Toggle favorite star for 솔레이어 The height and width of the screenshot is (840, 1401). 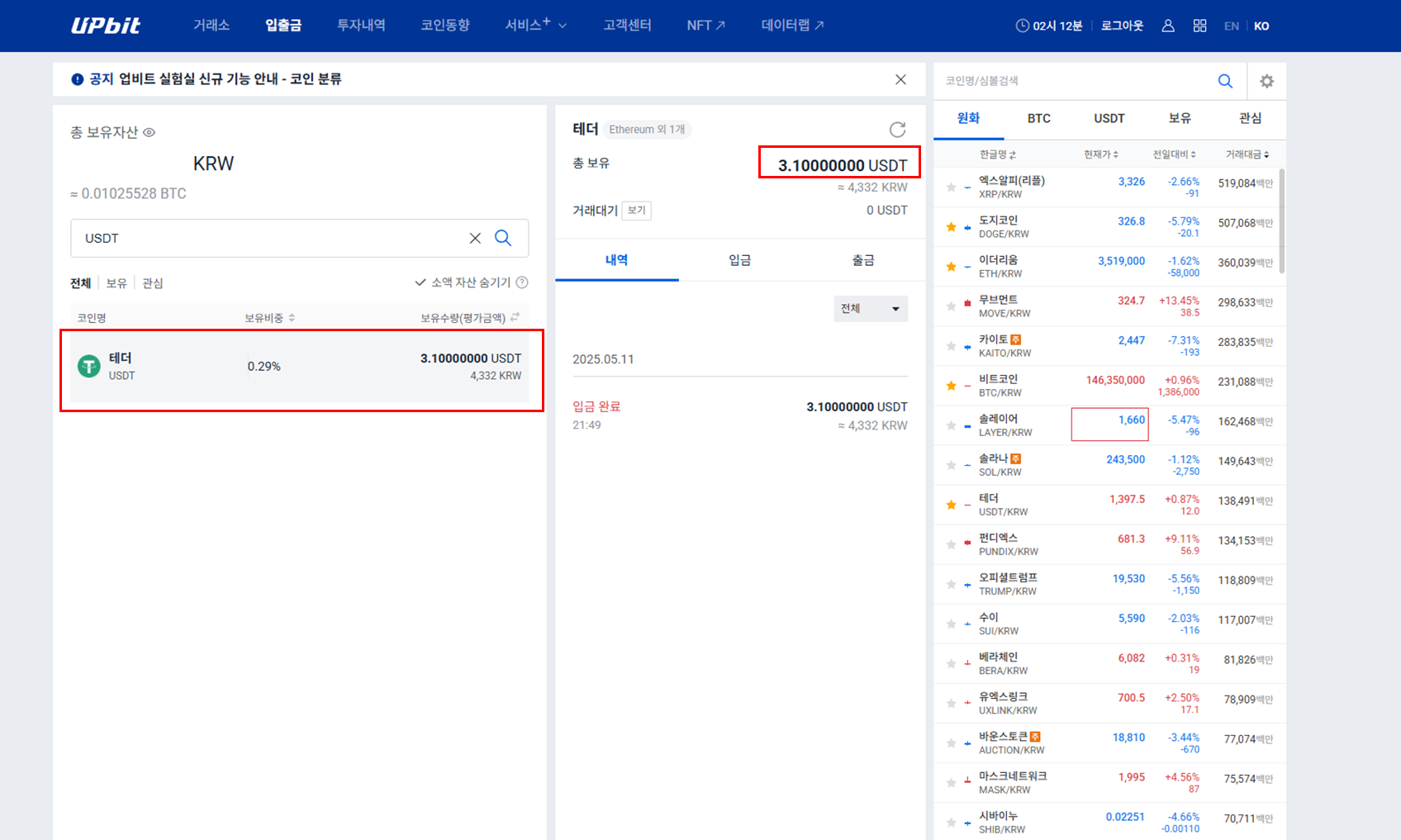pyautogui.click(x=951, y=425)
